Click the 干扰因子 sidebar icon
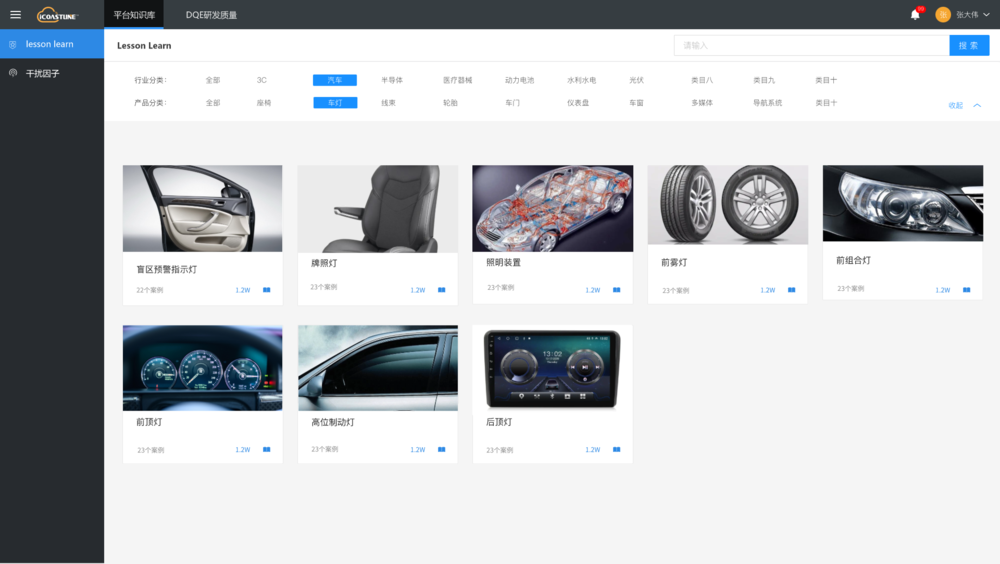 pyautogui.click(x=13, y=73)
